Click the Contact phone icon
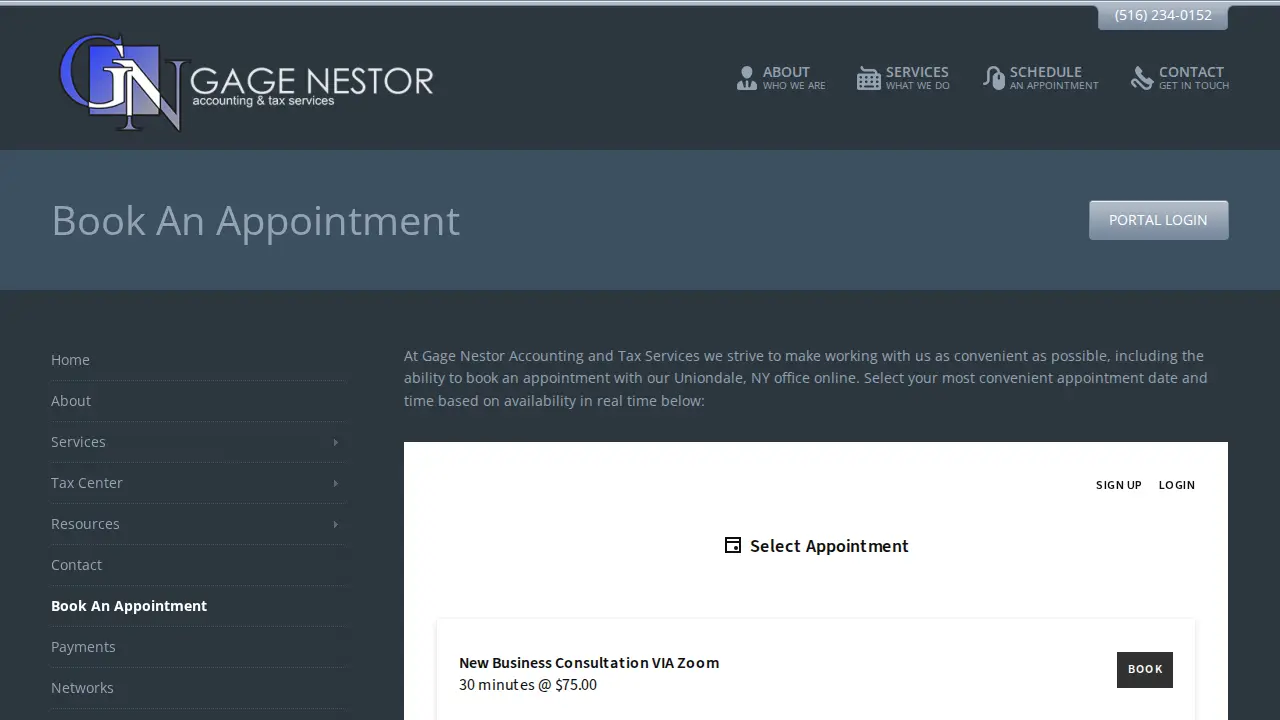 pyautogui.click(x=1142, y=78)
